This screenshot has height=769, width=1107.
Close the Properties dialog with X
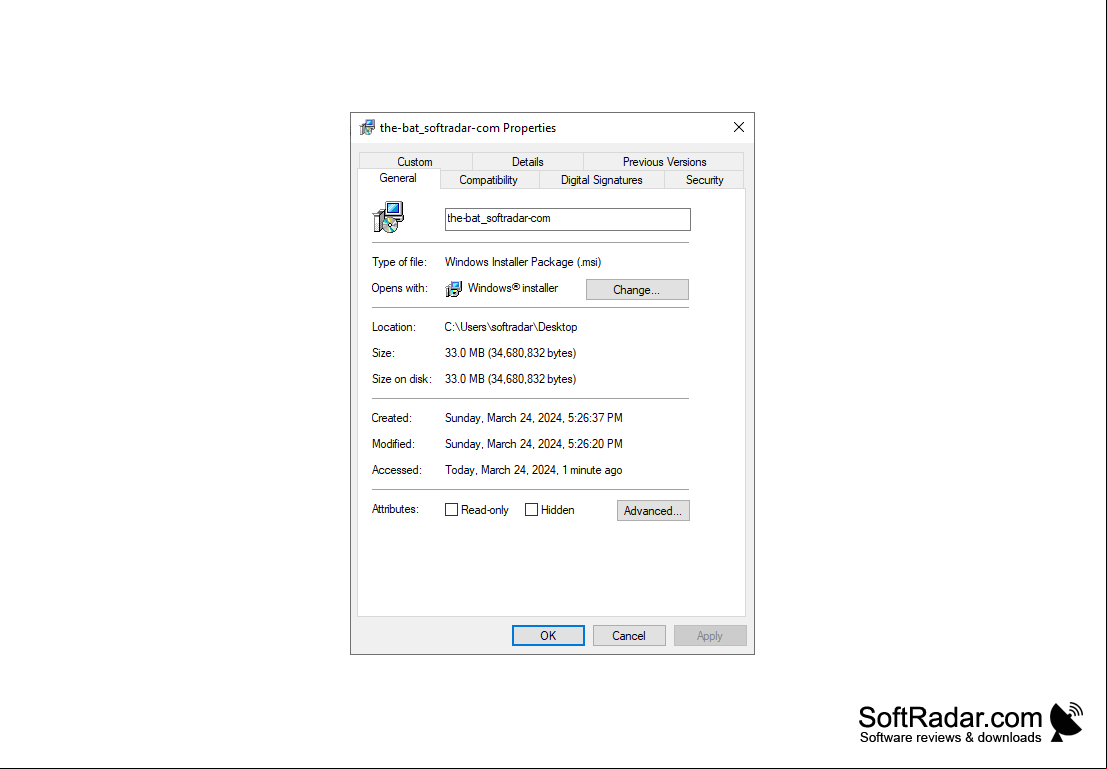point(738,127)
